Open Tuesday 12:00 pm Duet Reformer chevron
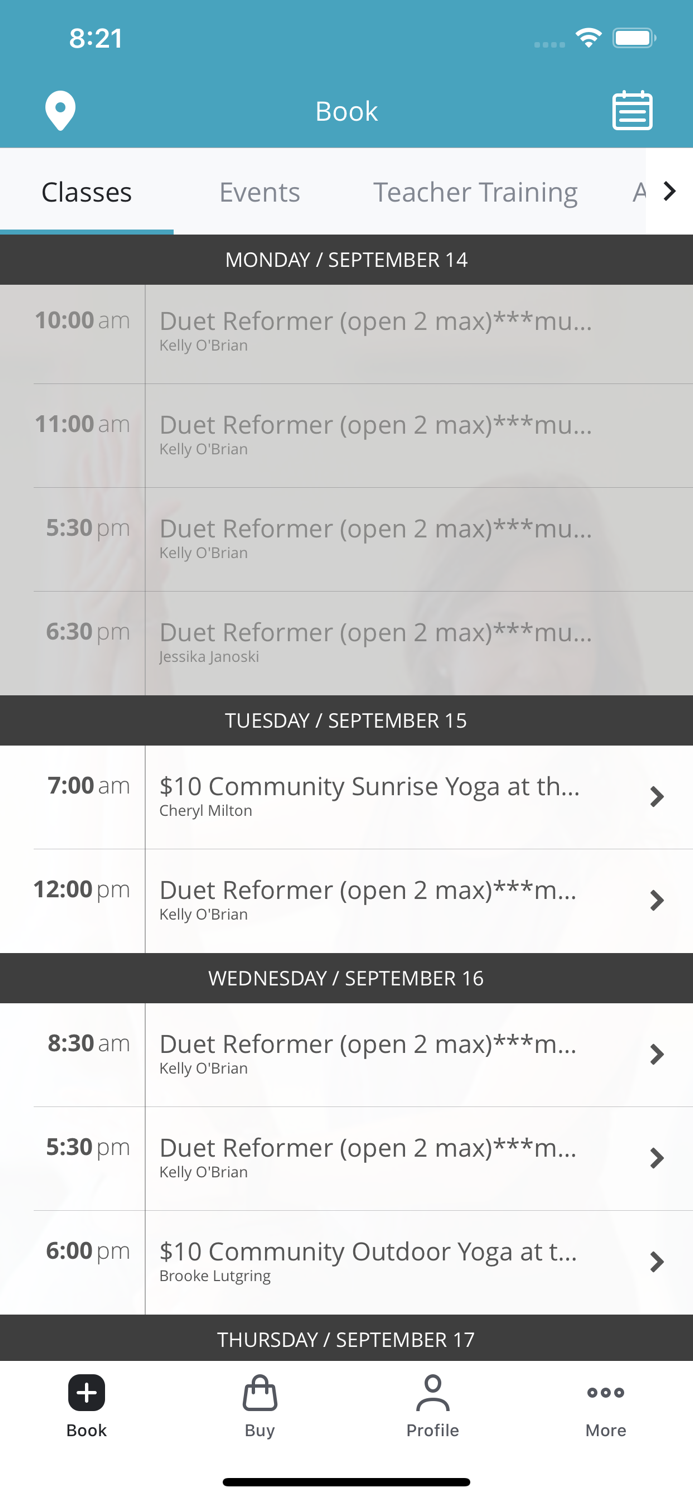The height and width of the screenshot is (1500, 693). coord(657,901)
